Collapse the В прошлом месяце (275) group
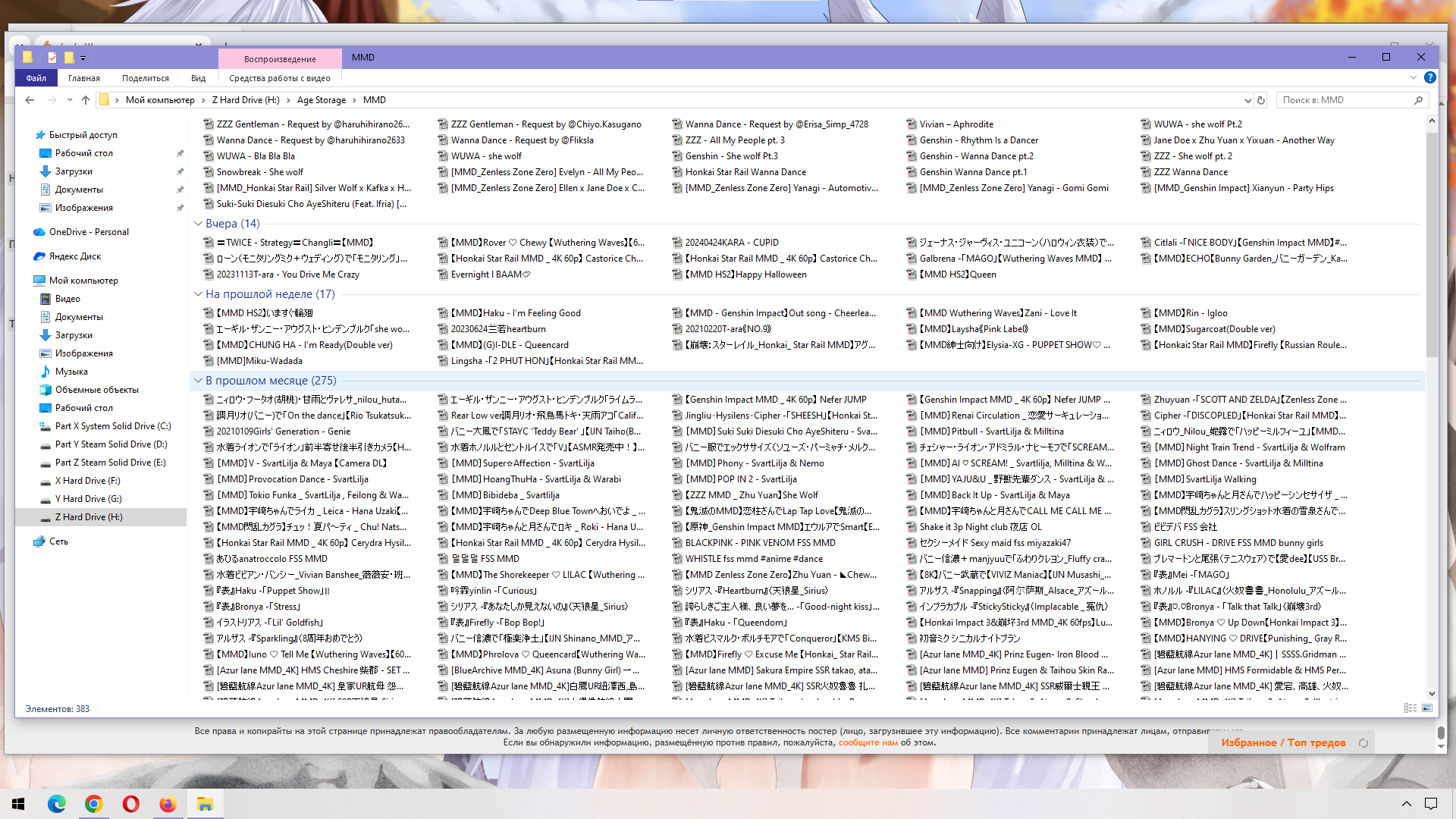Image resolution: width=1456 pixels, height=819 pixels. coord(198,381)
